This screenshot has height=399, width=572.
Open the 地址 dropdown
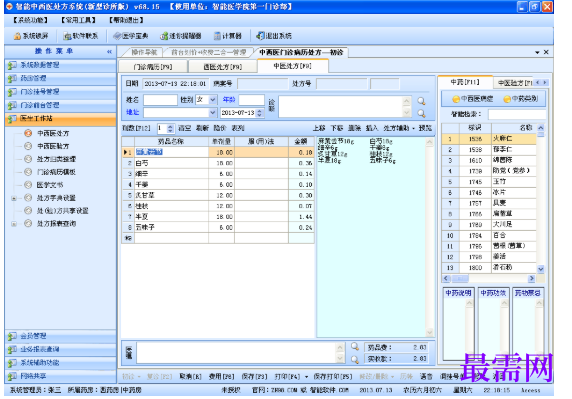click(213, 113)
